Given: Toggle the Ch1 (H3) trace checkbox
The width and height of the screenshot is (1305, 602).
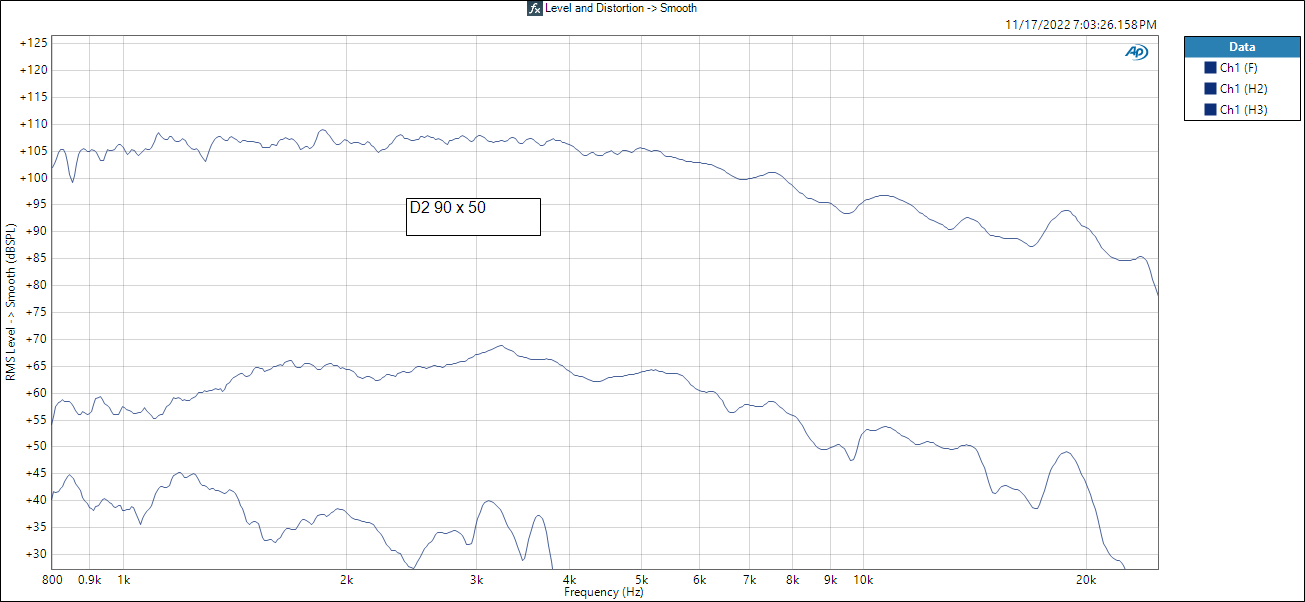Looking at the screenshot, I should [x=1211, y=110].
